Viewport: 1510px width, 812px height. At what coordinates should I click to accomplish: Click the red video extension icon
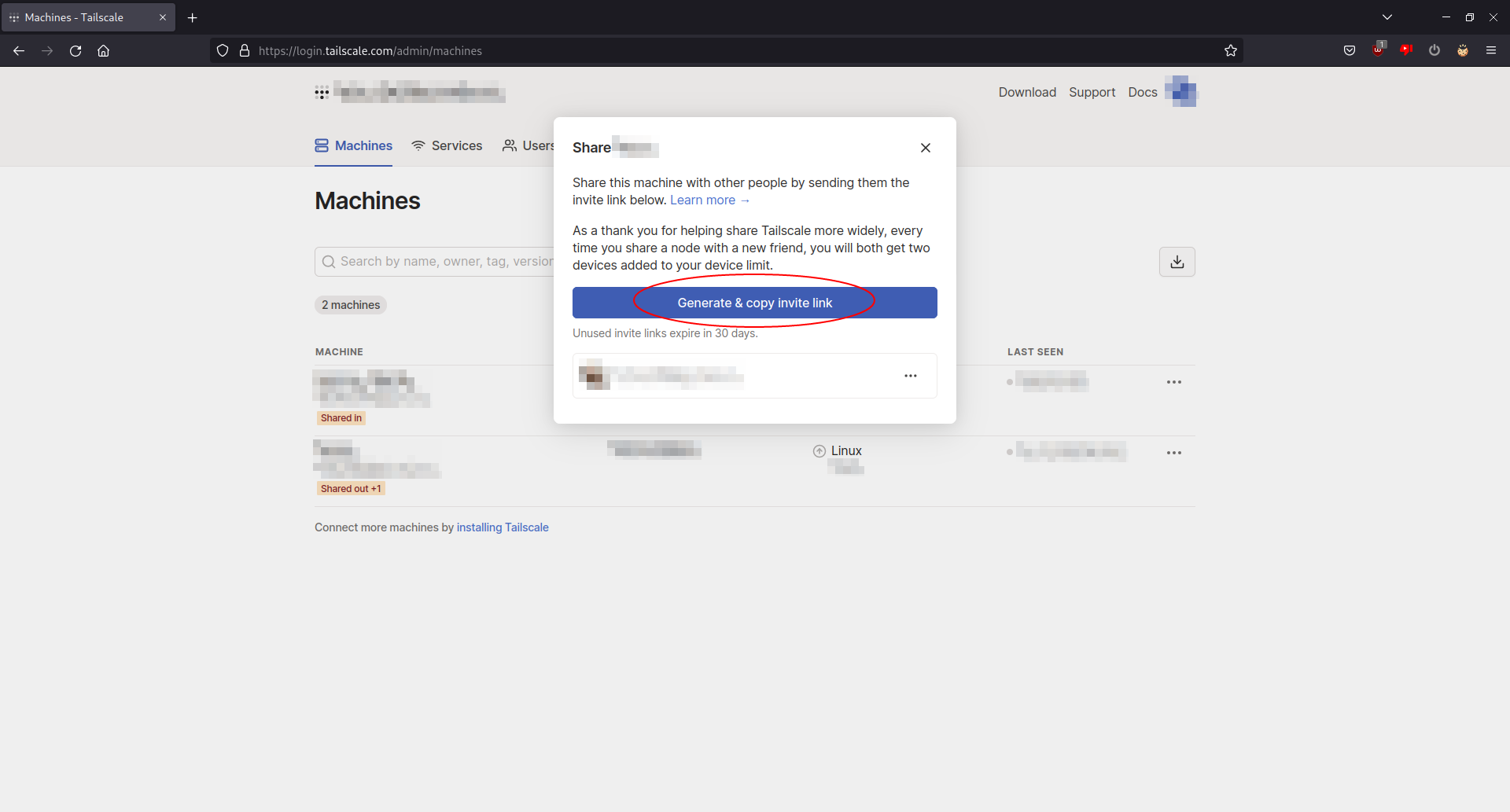pyautogui.click(x=1406, y=51)
